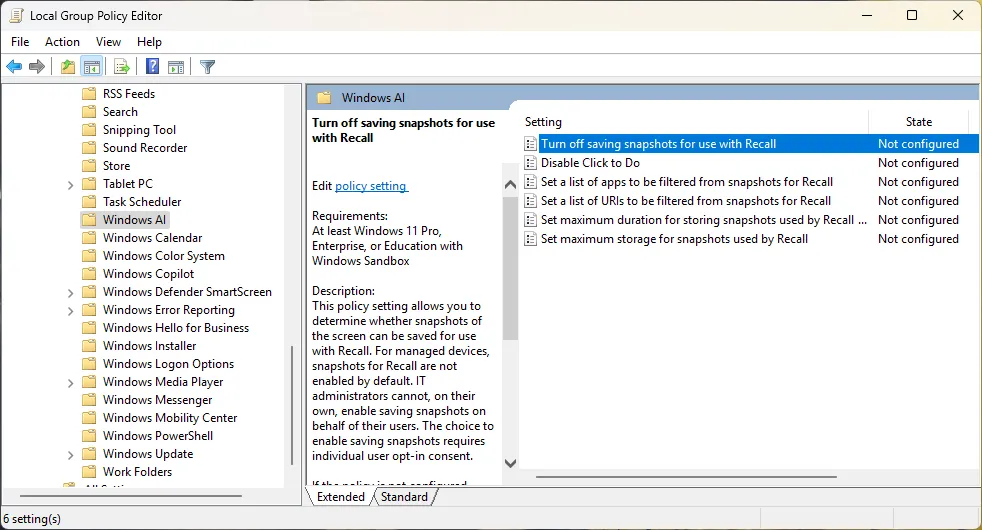
Task: Select Set maximum storage for snapshots used by Recall
Action: [674, 239]
